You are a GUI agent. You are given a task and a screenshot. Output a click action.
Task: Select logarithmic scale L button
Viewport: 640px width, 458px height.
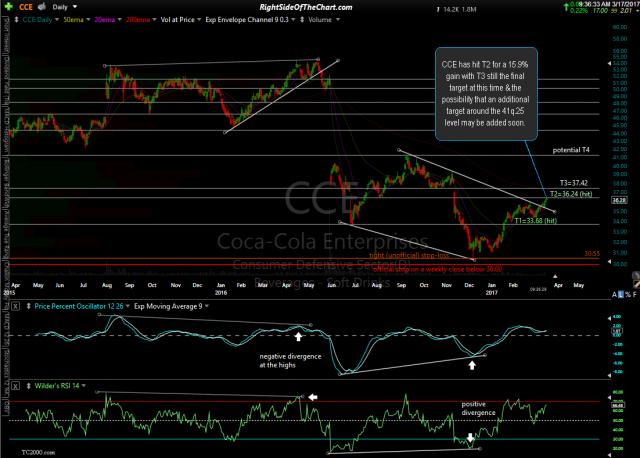click(x=621, y=294)
